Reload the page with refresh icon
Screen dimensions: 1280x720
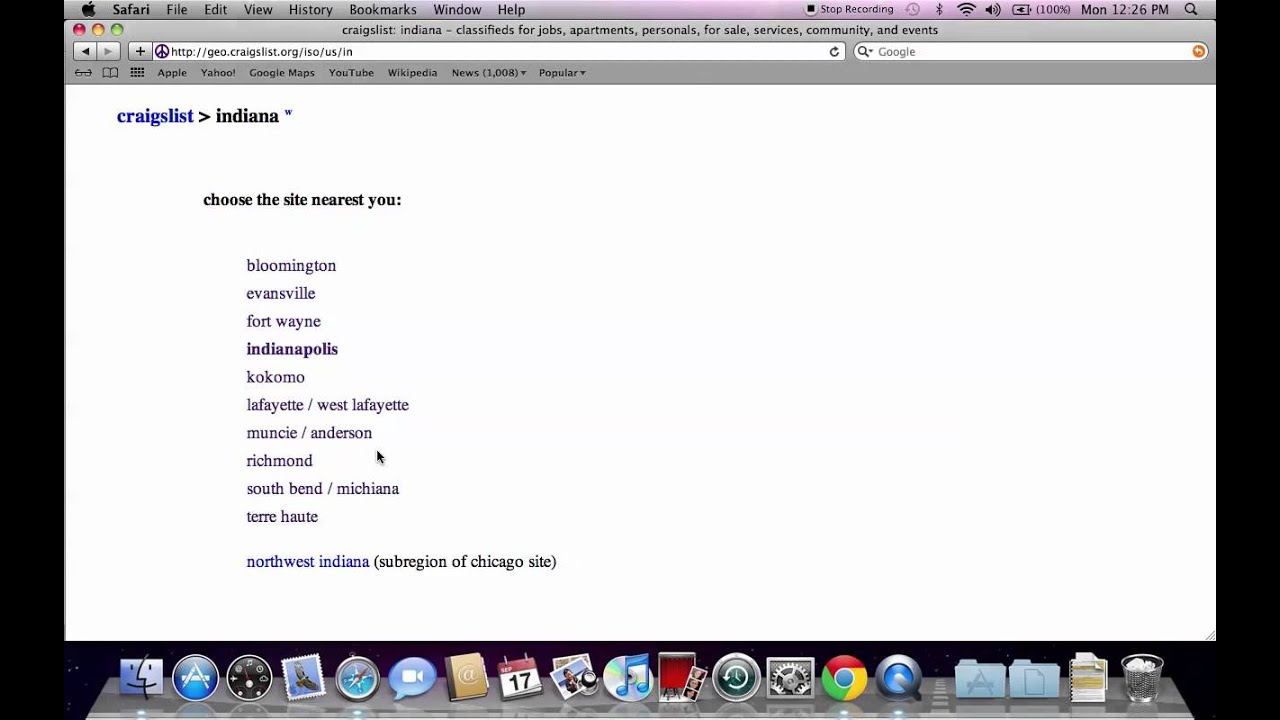[x=834, y=52]
